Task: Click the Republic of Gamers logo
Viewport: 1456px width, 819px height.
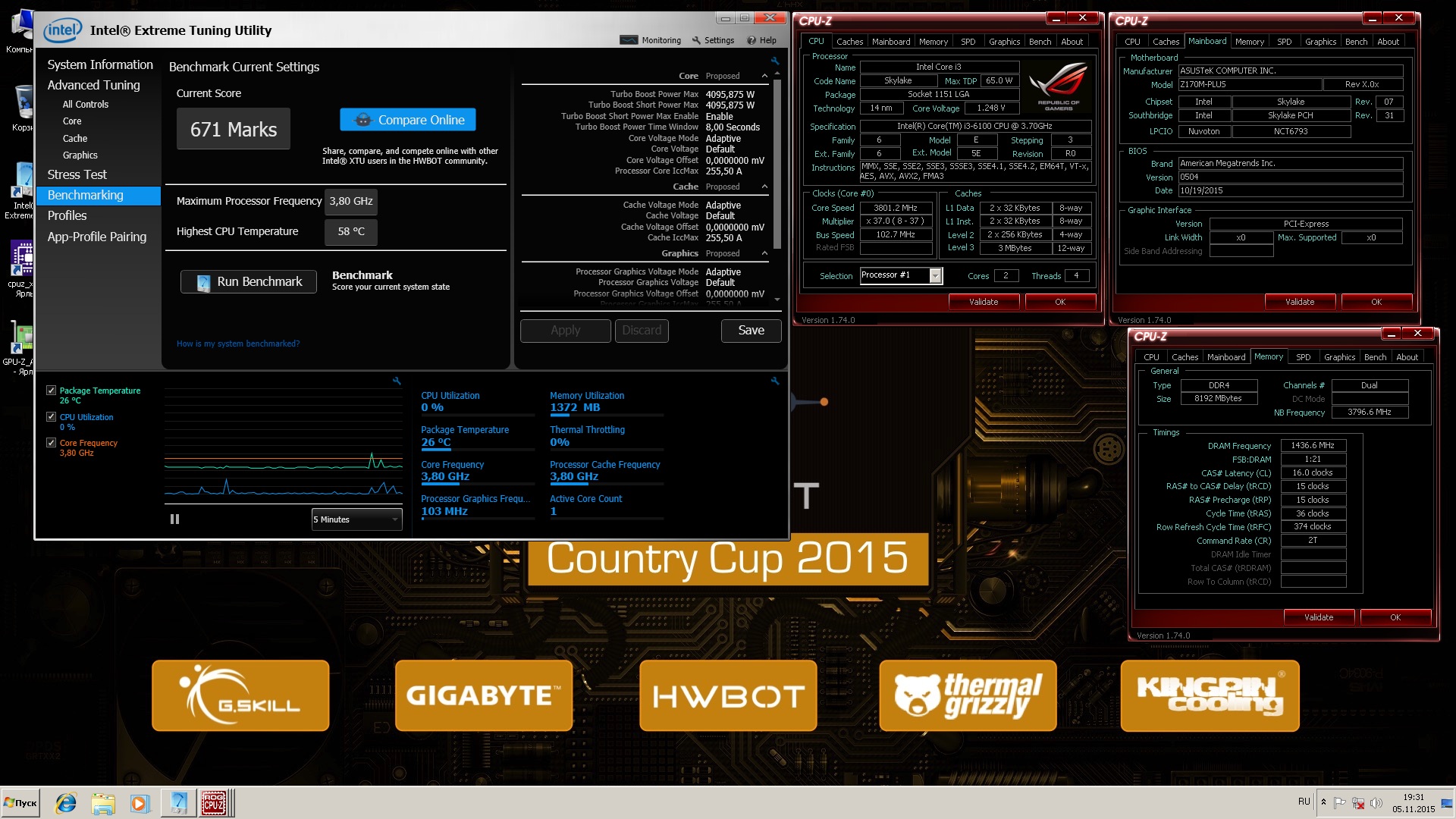Action: (x=1058, y=87)
